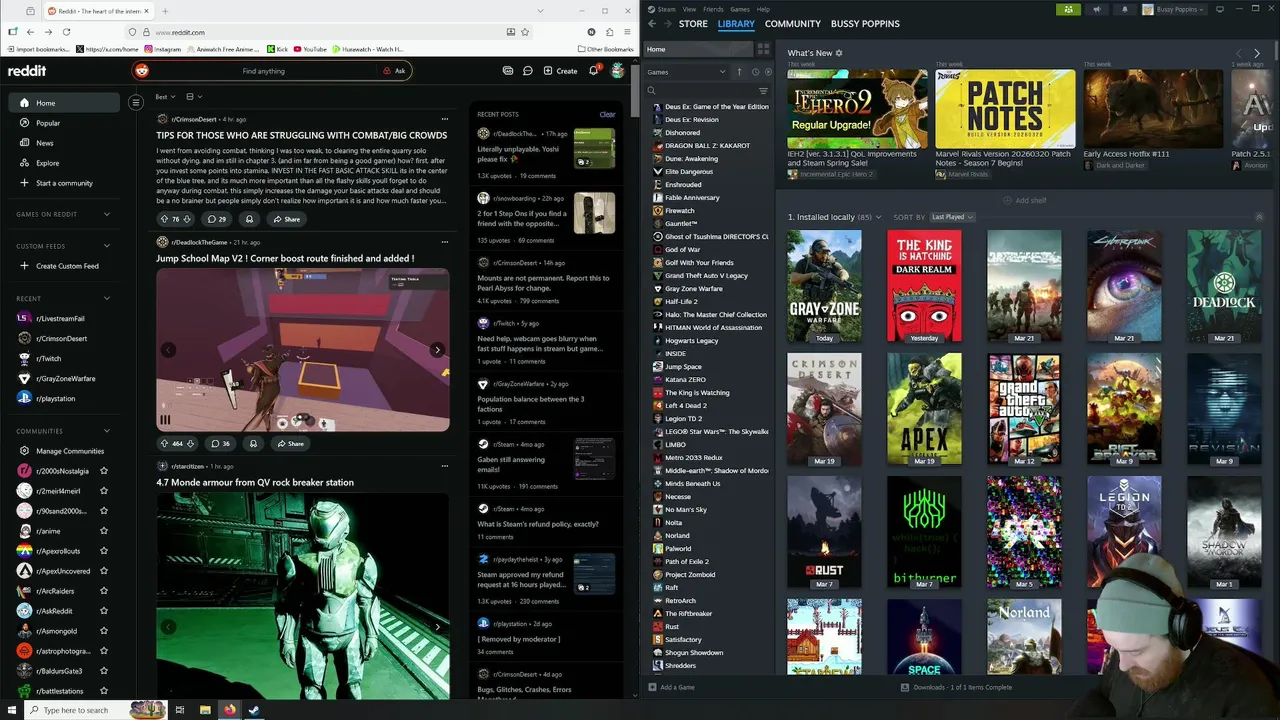This screenshot has height=720, width=1280.
Task: Open File Explorer from the taskbar
Action: pyautogui.click(x=205, y=710)
